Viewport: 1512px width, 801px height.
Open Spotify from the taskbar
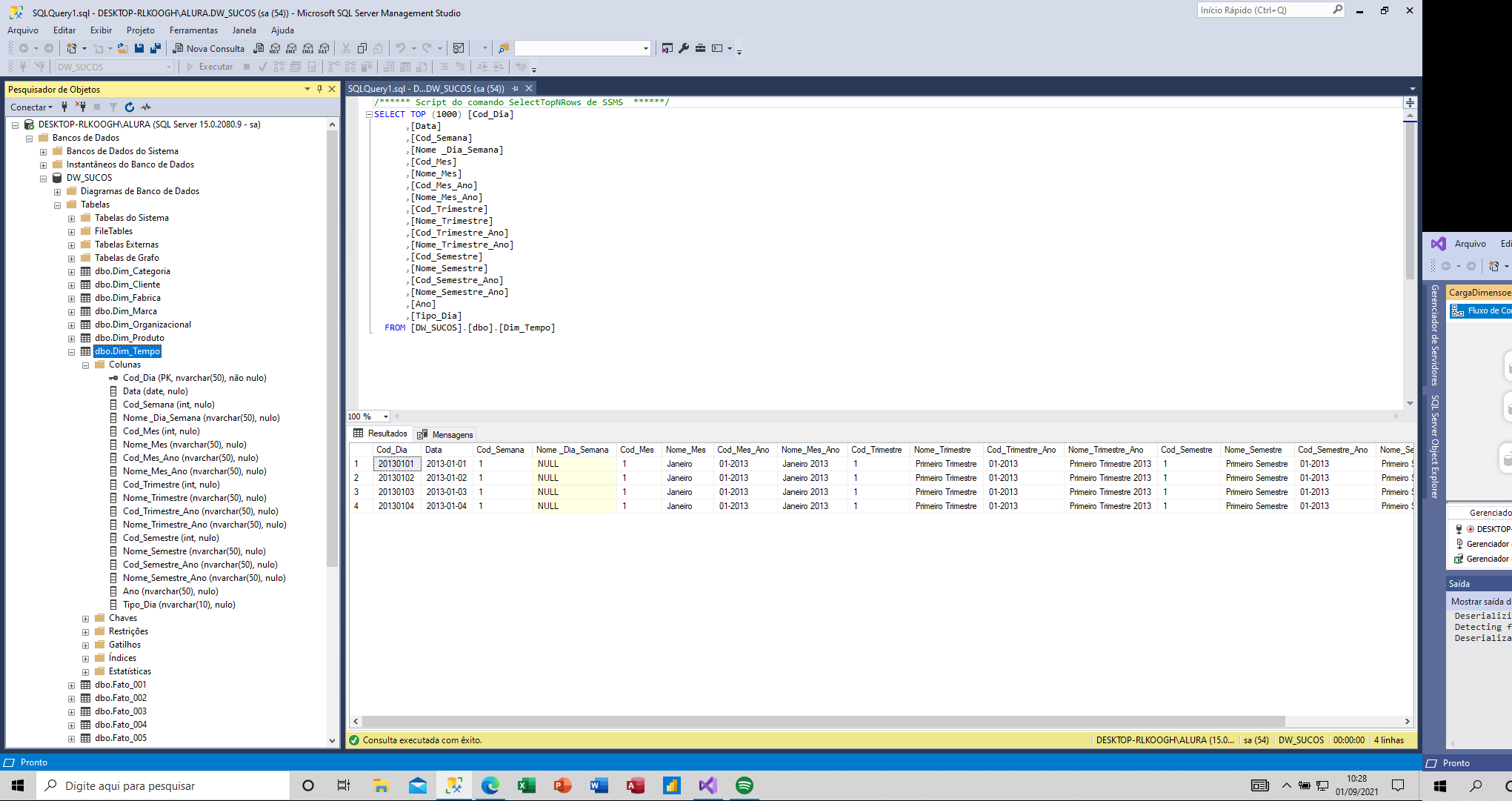click(745, 785)
